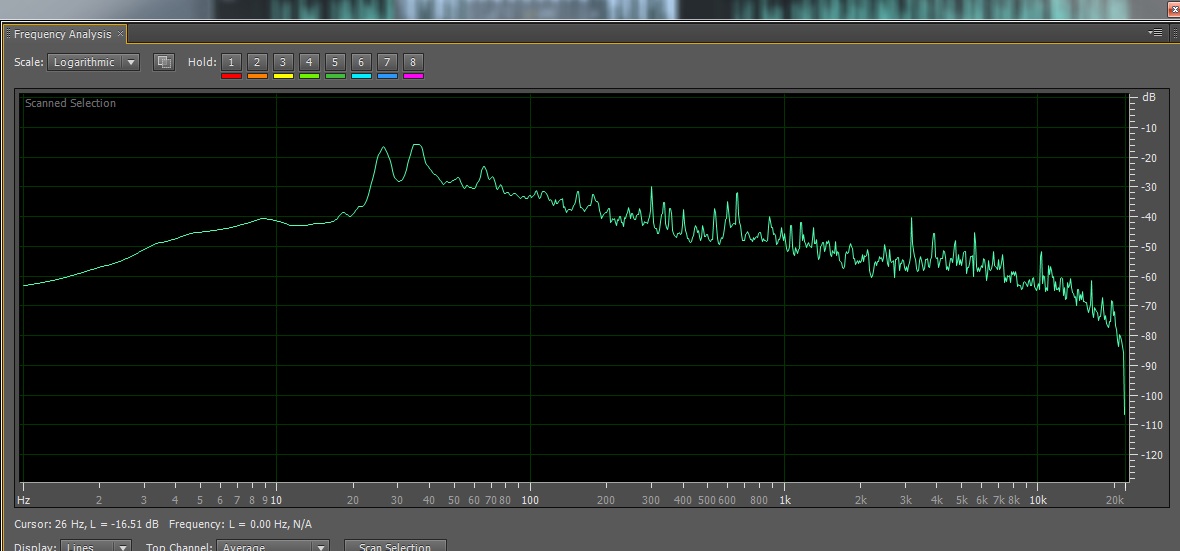
Task: Click the Scan Selection button
Action: [395, 546]
